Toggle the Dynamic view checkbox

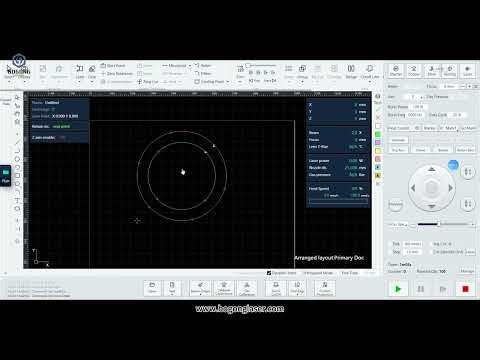[x=269, y=273]
